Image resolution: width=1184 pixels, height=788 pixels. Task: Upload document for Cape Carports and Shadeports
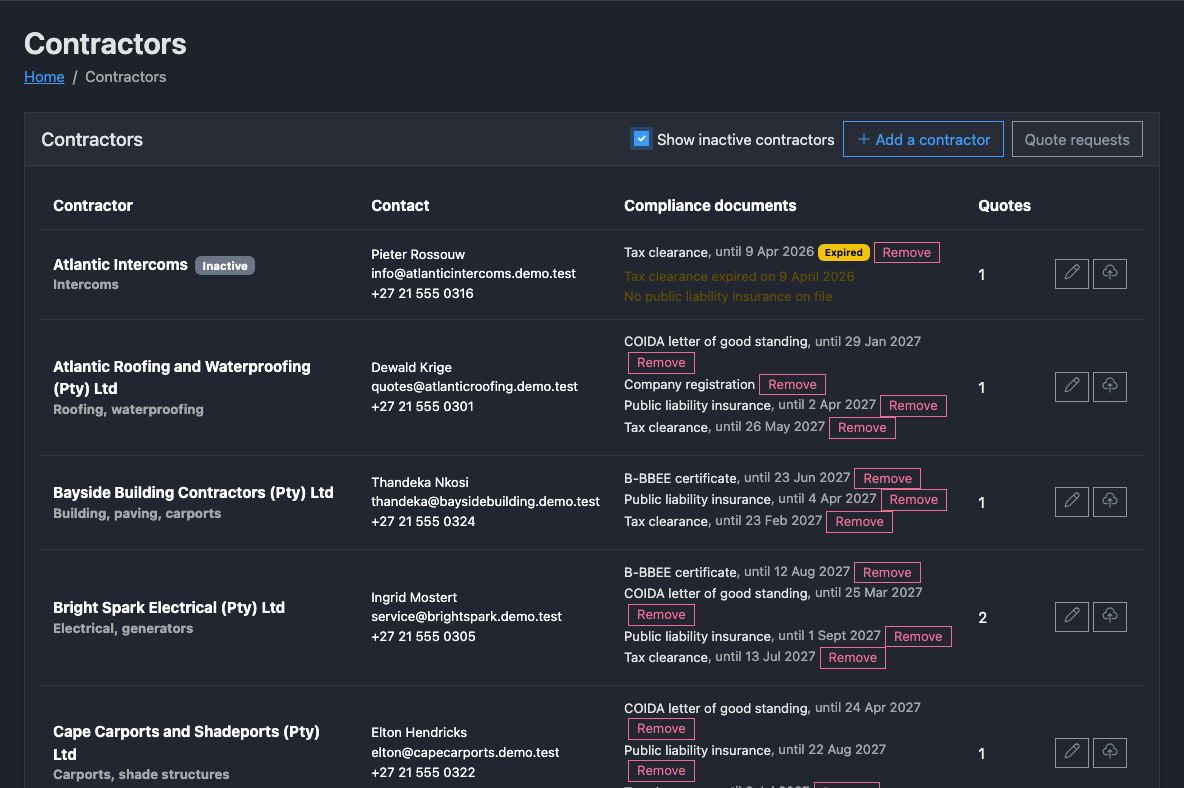pyautogui.click(x=1109, y=753)
